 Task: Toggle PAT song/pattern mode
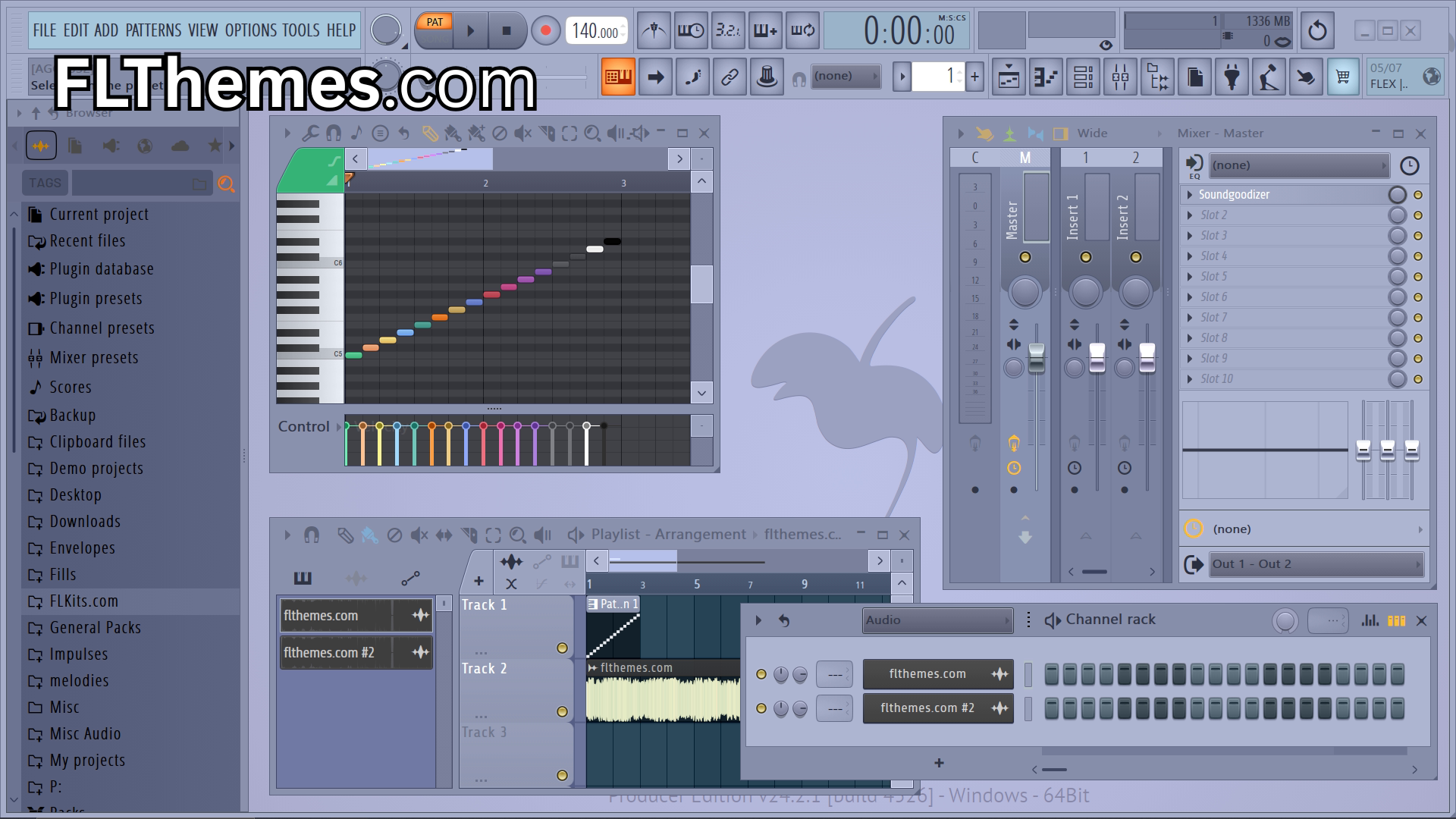435,22
